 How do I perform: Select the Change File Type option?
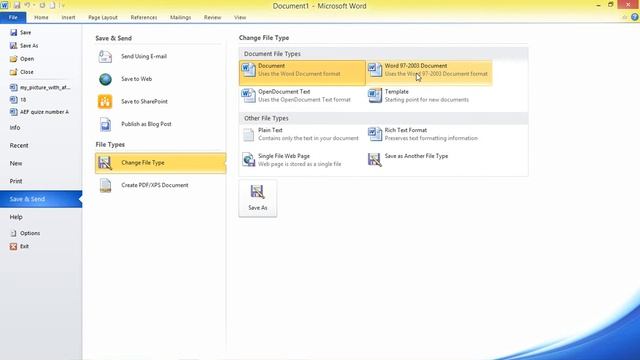tap(160, 163)
